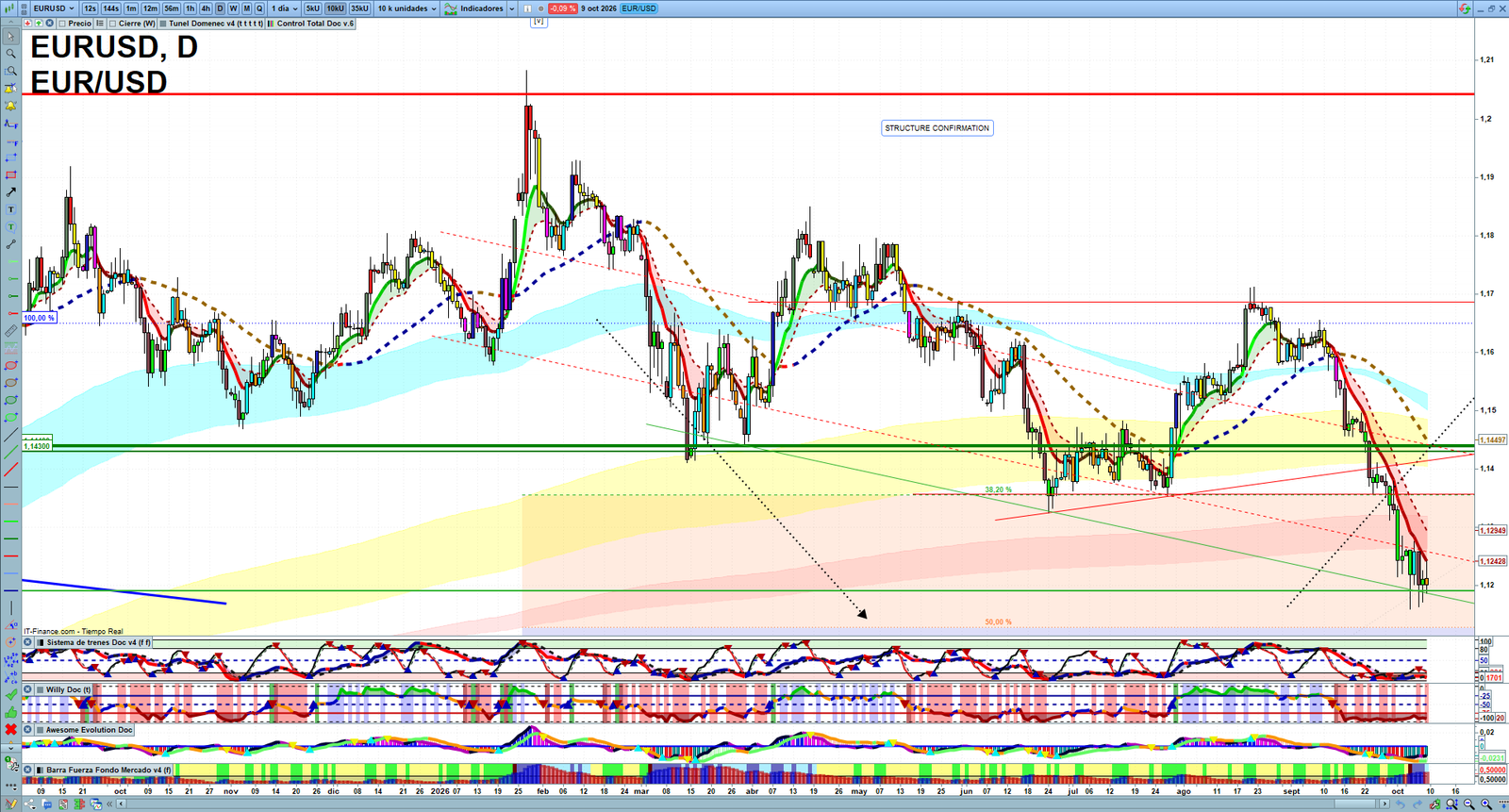Switch to the 1h timeframe
1509x812 pixels.
(x=191, y=8)
